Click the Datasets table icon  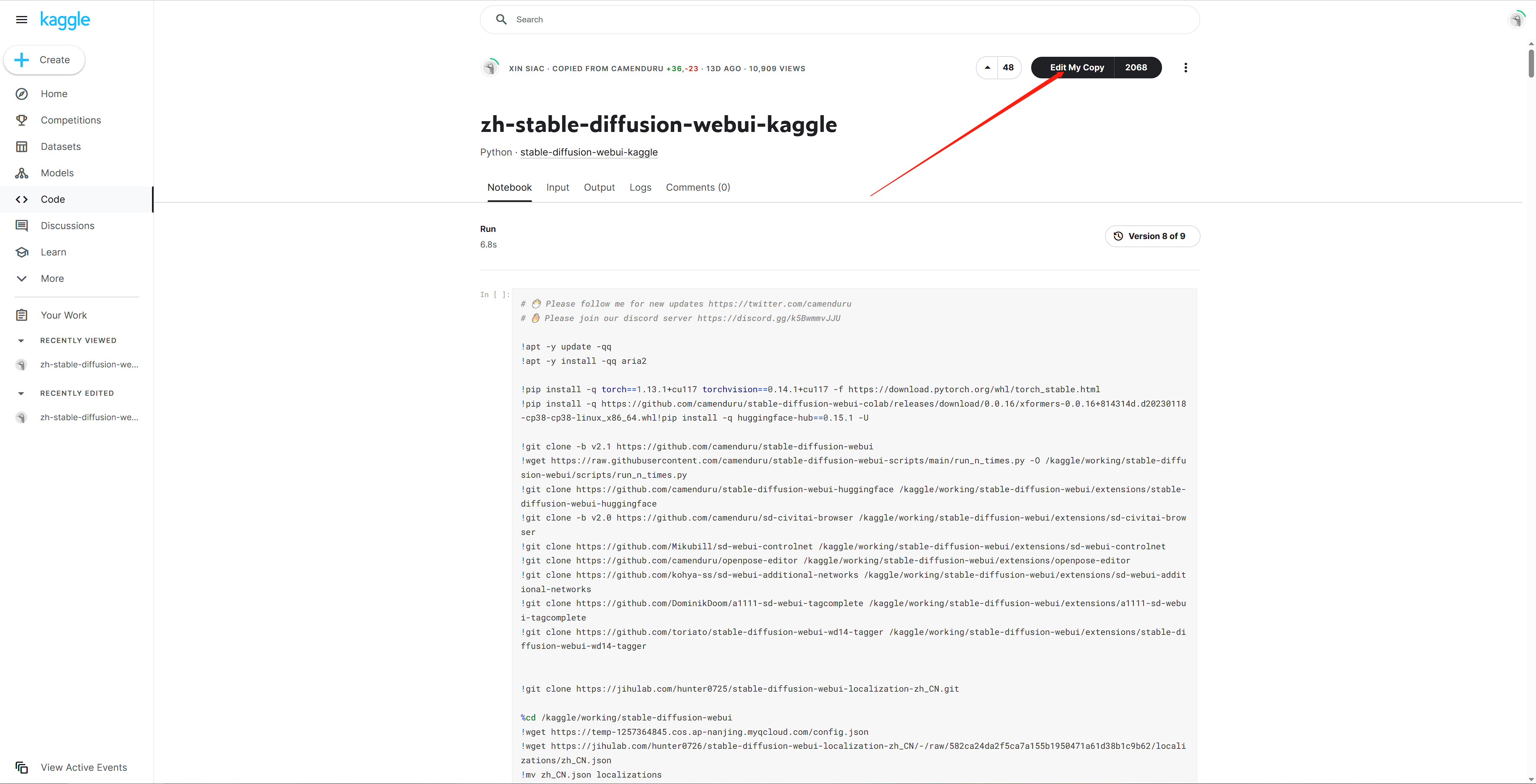click(22, 147)
